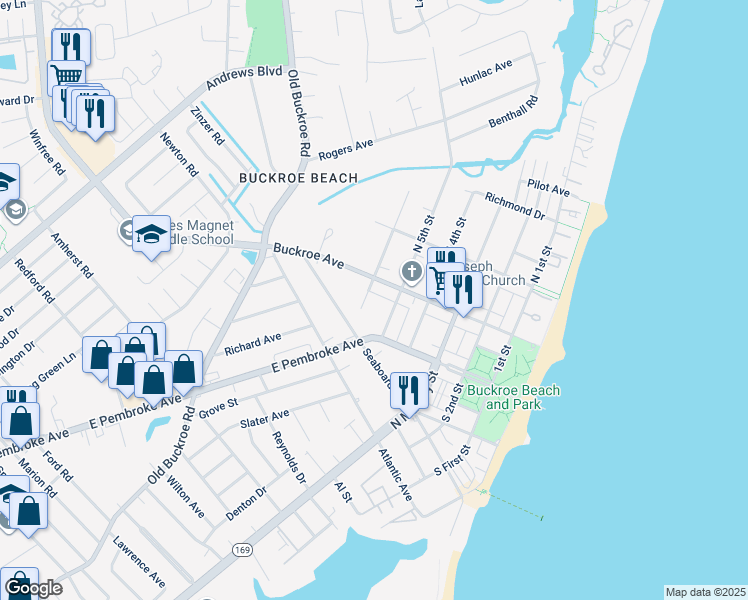Image resolution: width=748 pixels, height=600 pixels.
Task: Select the Rogers Ave street label
Action: [346, 150]
